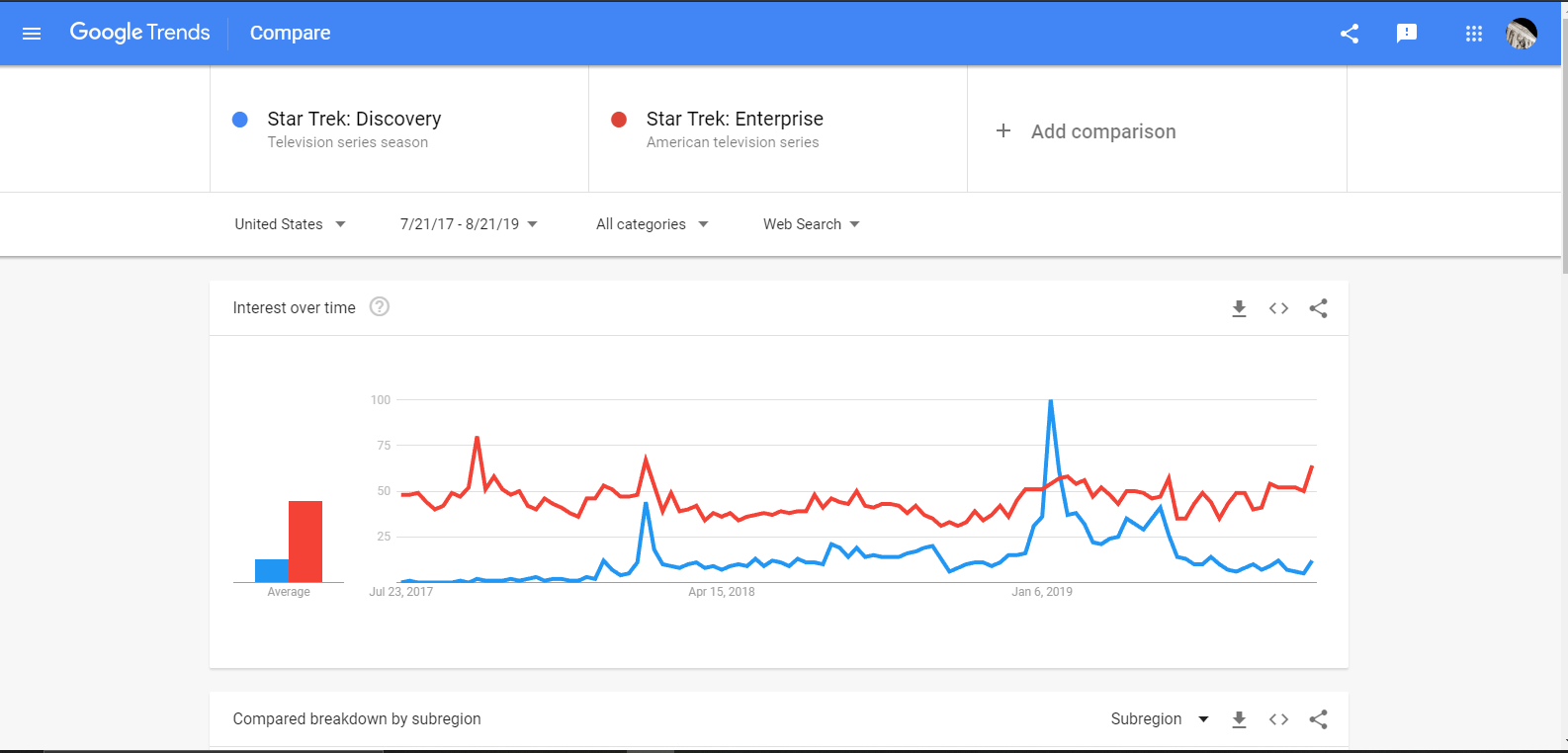Click the share icon in header
Viewport: 1568px width, 753px height.
(1350, 34)
